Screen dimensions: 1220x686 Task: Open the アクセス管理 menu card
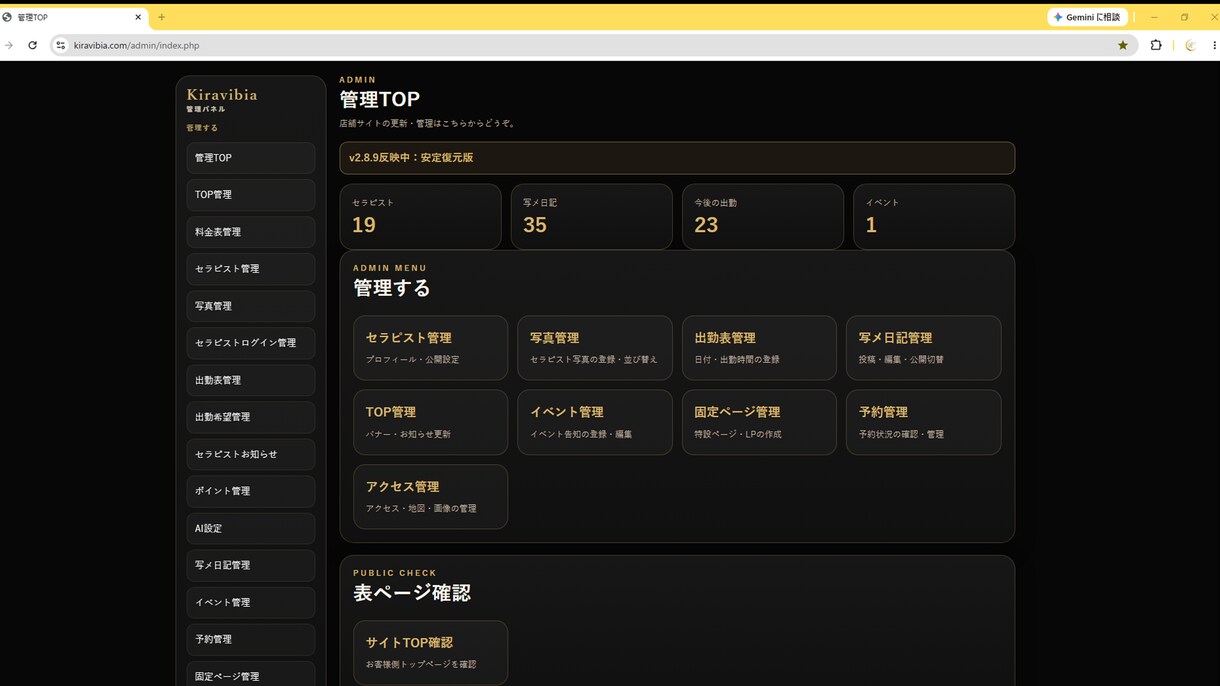(x=430, y=497)
